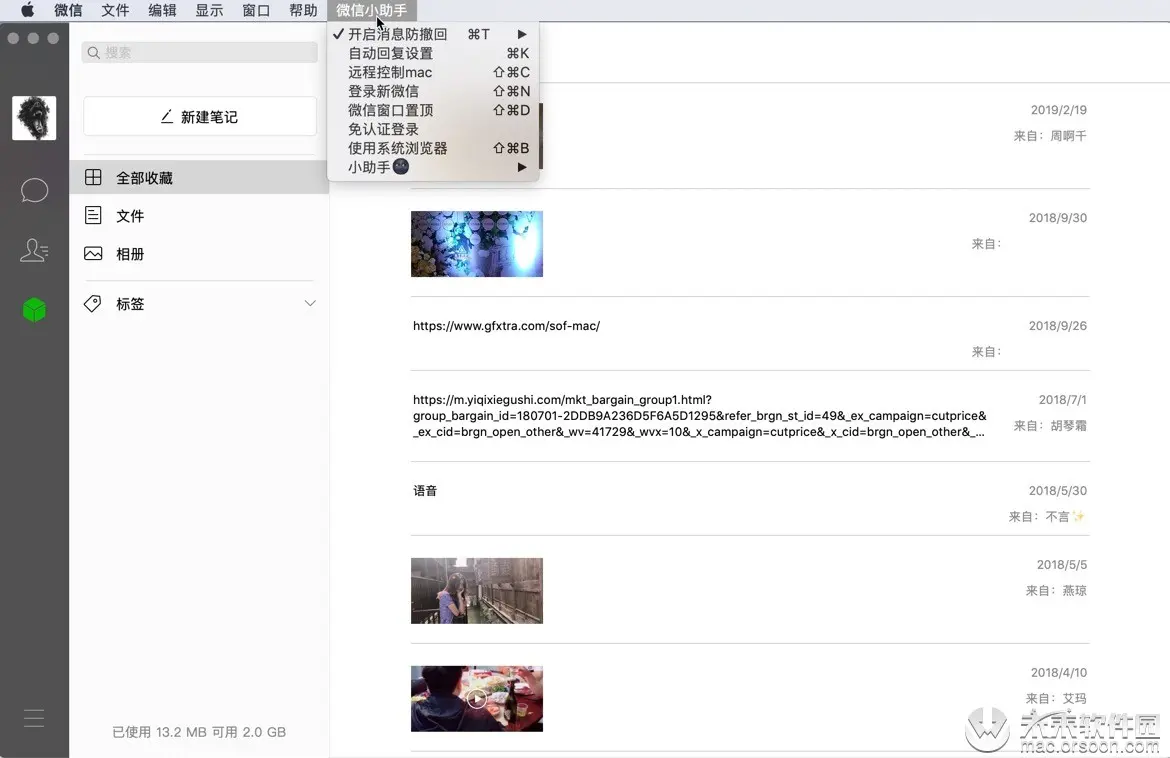Viewport: 1170px width, 758px height.
Task: Click the 搜索 search field
Action: [198, 51]
